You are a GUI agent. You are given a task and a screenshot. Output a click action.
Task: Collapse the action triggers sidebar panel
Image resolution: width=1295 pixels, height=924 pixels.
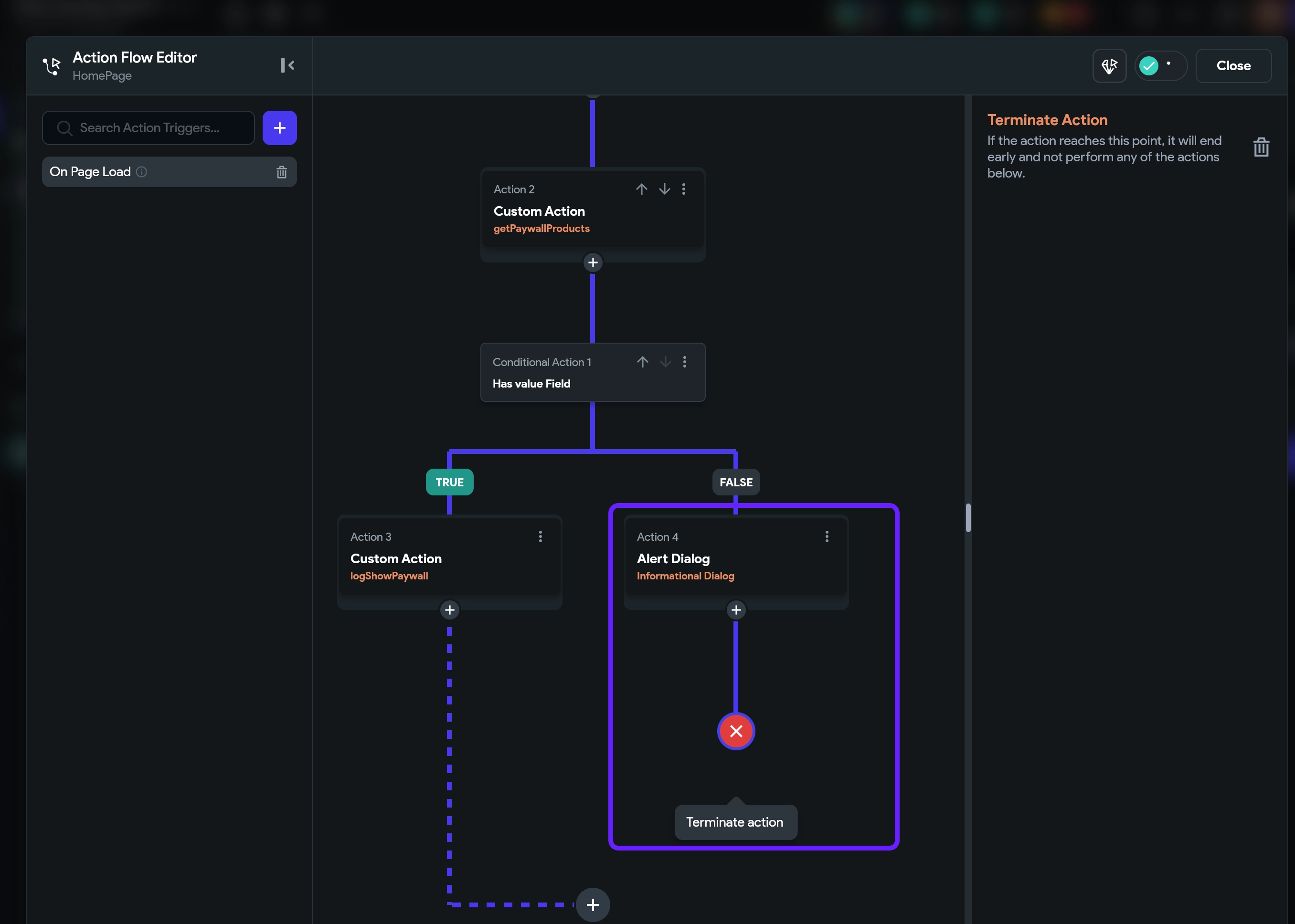pos(287,65)
